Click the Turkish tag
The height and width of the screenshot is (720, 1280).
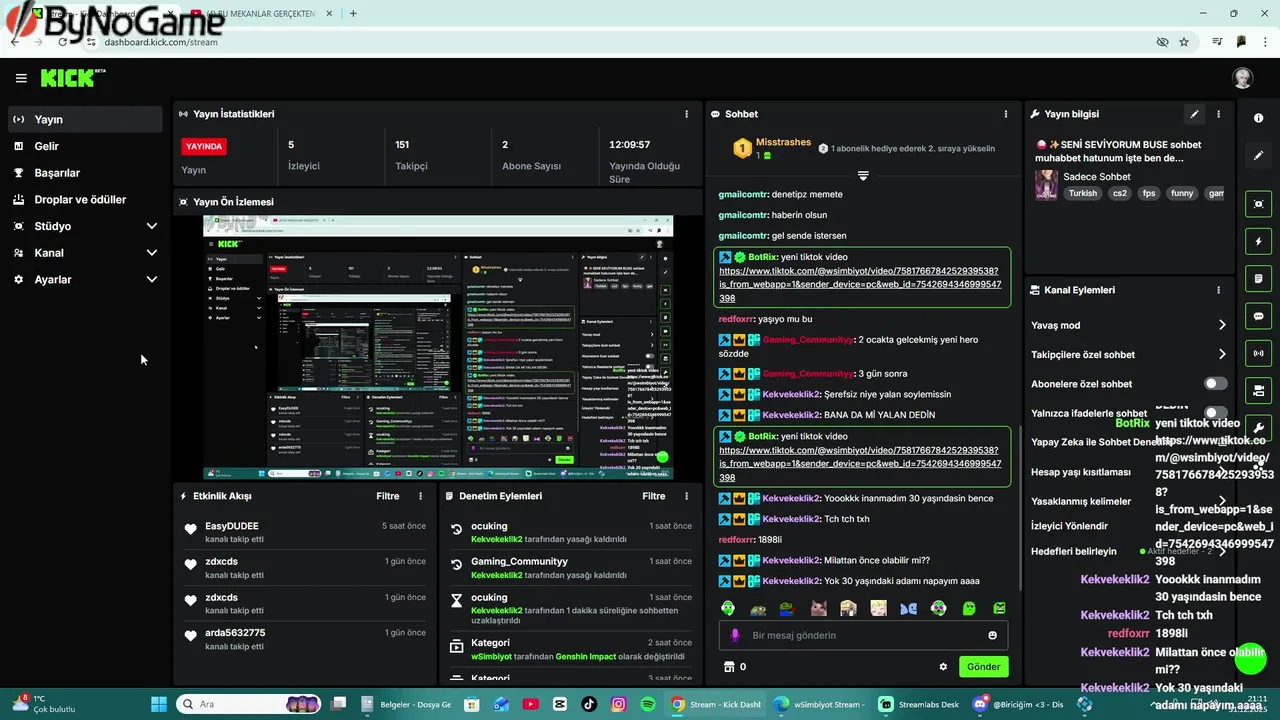point(1082,193)
